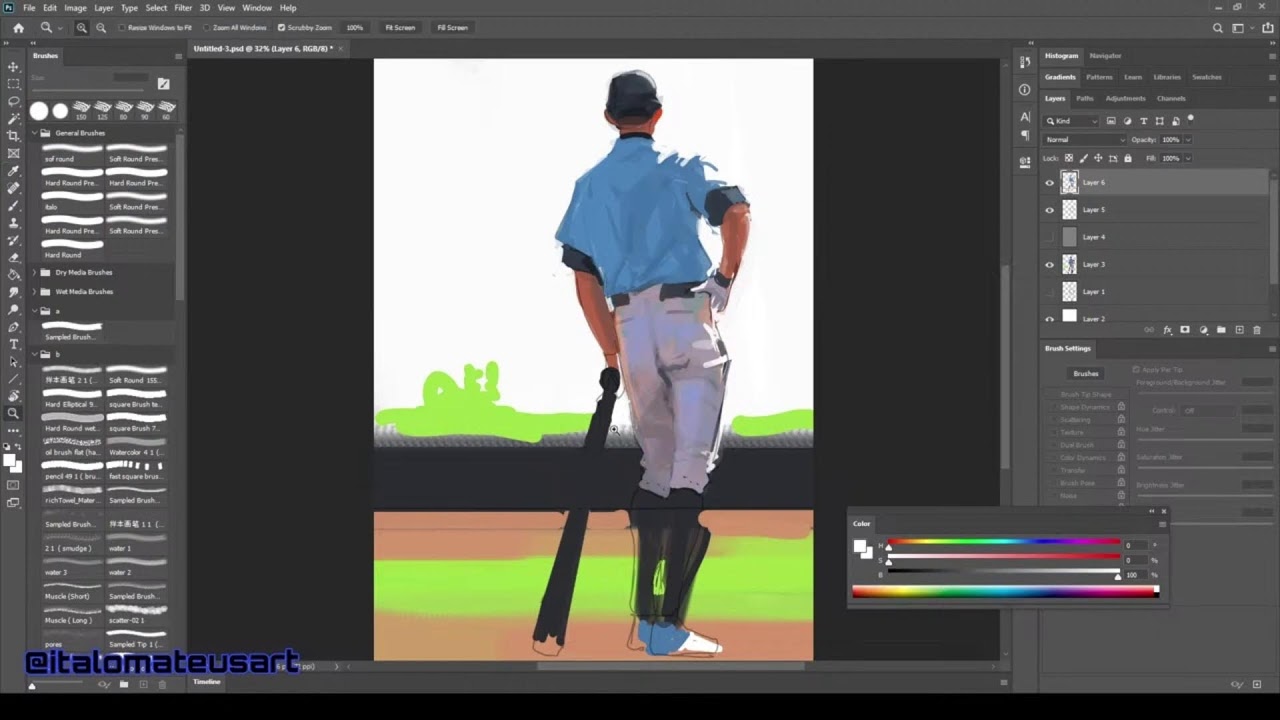The image size is (1280, 720).
Task: Open the Fill dropdown arrow
Action: click(1188, 158)
